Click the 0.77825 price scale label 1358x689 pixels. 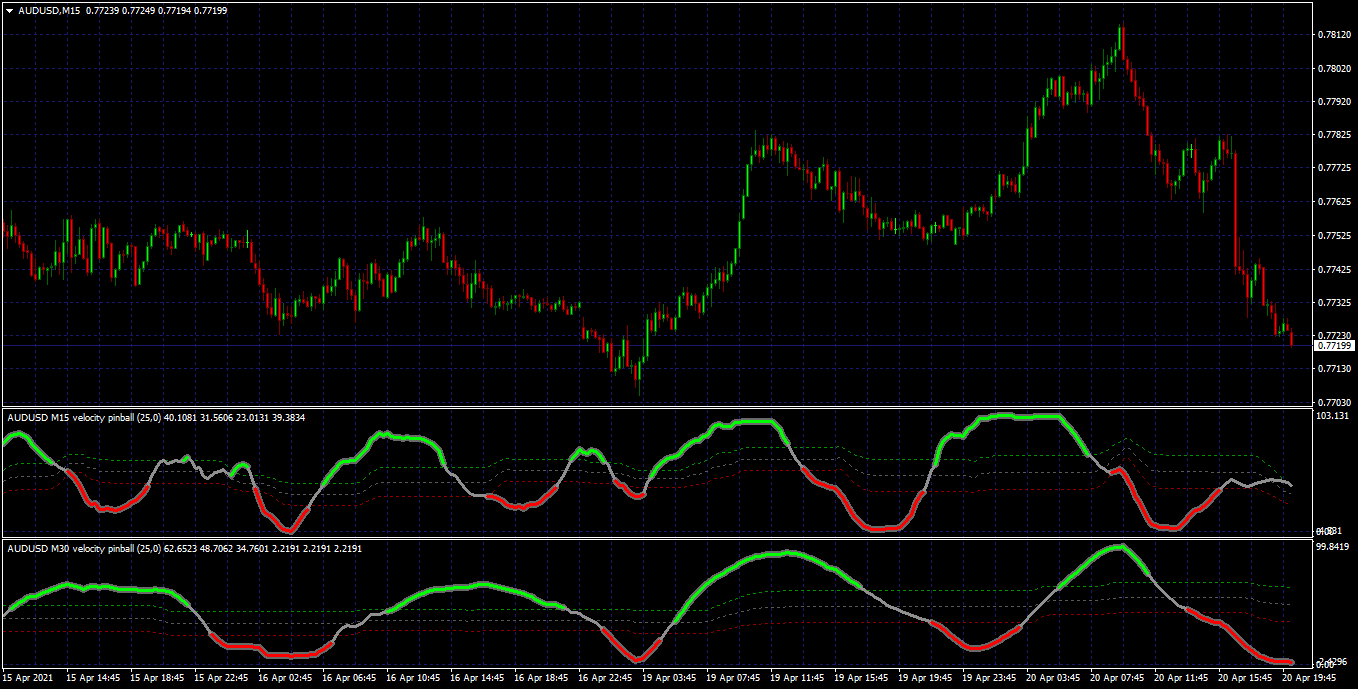[x=1333, y=135]
